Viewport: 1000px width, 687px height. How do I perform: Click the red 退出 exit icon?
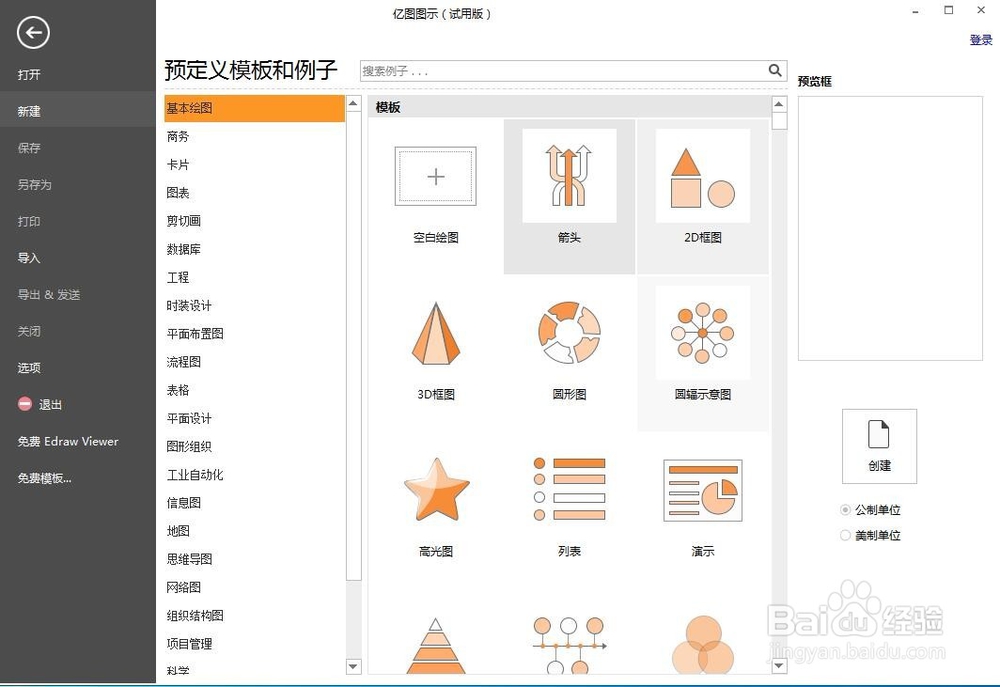click(25, 404)
